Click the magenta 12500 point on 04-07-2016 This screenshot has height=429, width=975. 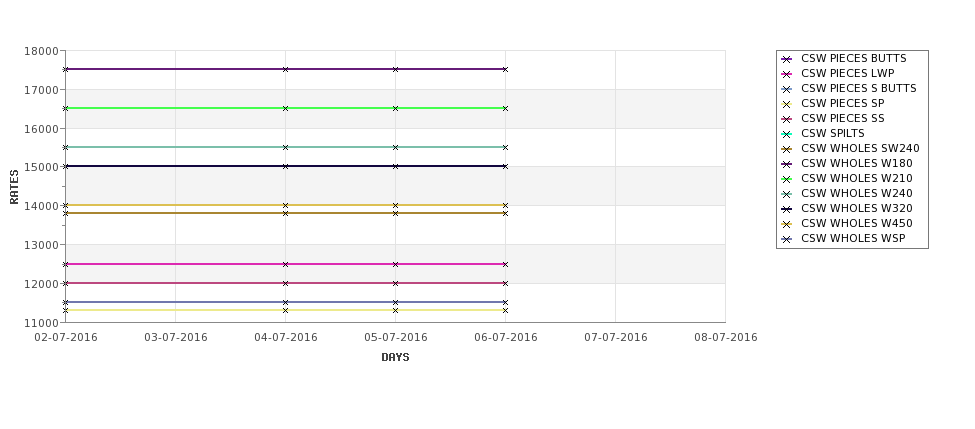point(285,264)
